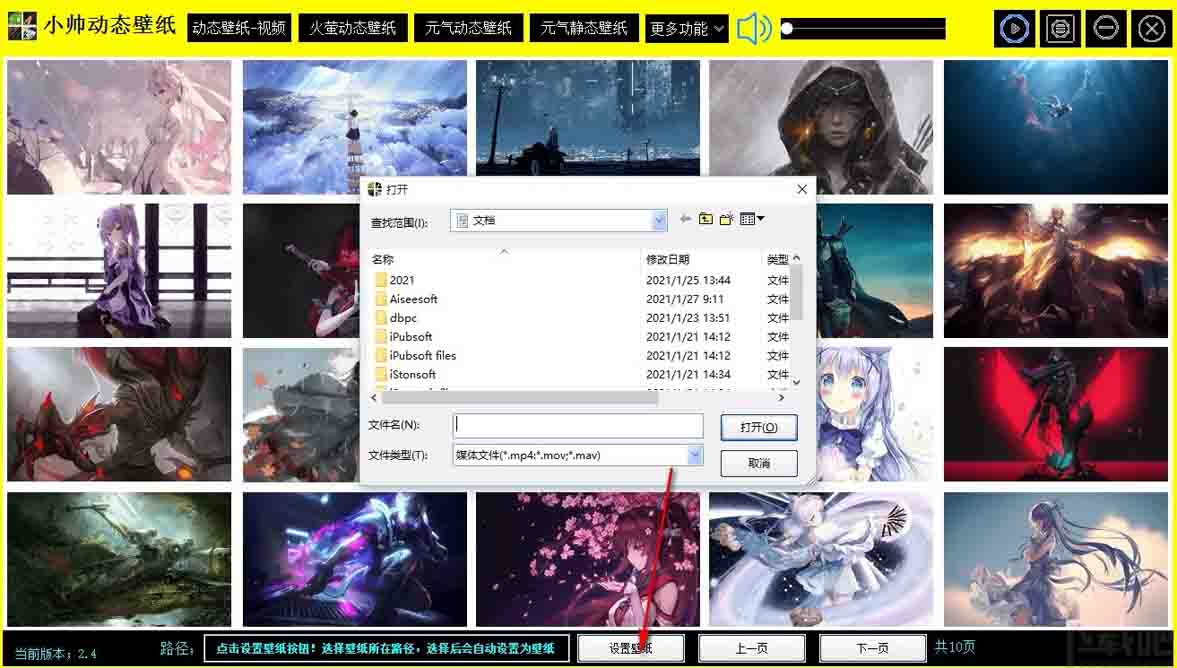Click the date 2021/1/23 13:51
This screenshot has width=1177, height=668.
point(688,317)
